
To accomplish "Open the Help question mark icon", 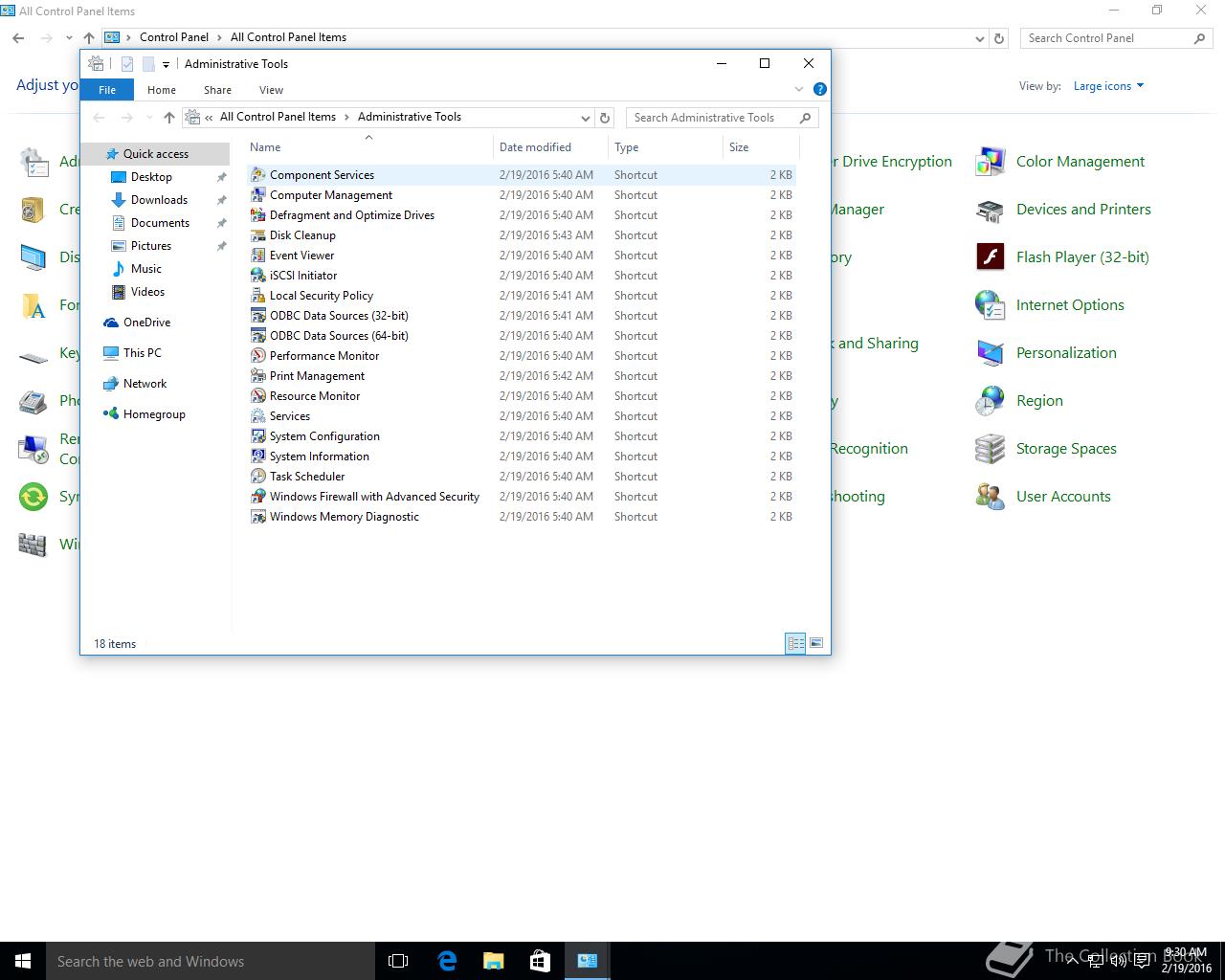I will (819, 89).
